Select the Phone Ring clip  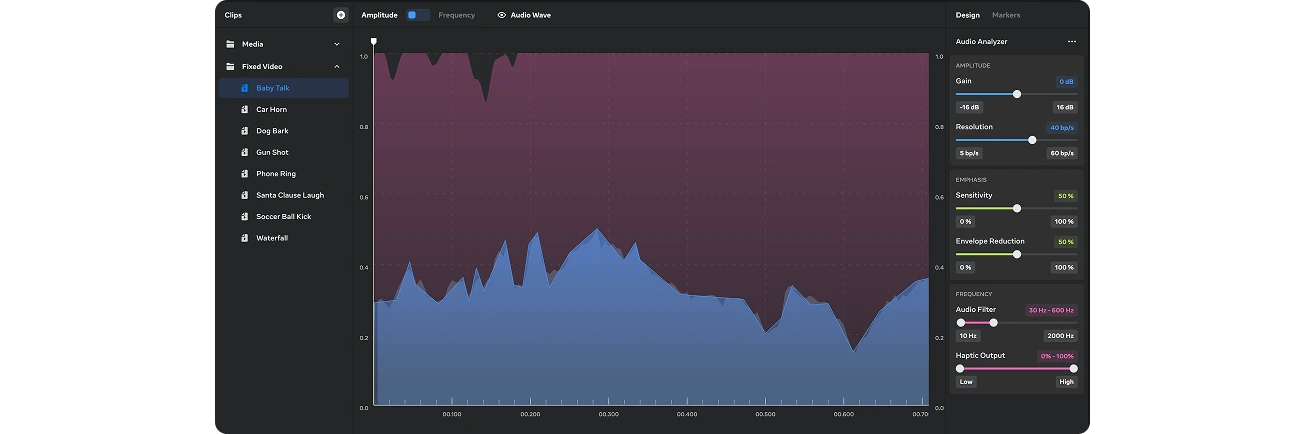pos(276,174)
